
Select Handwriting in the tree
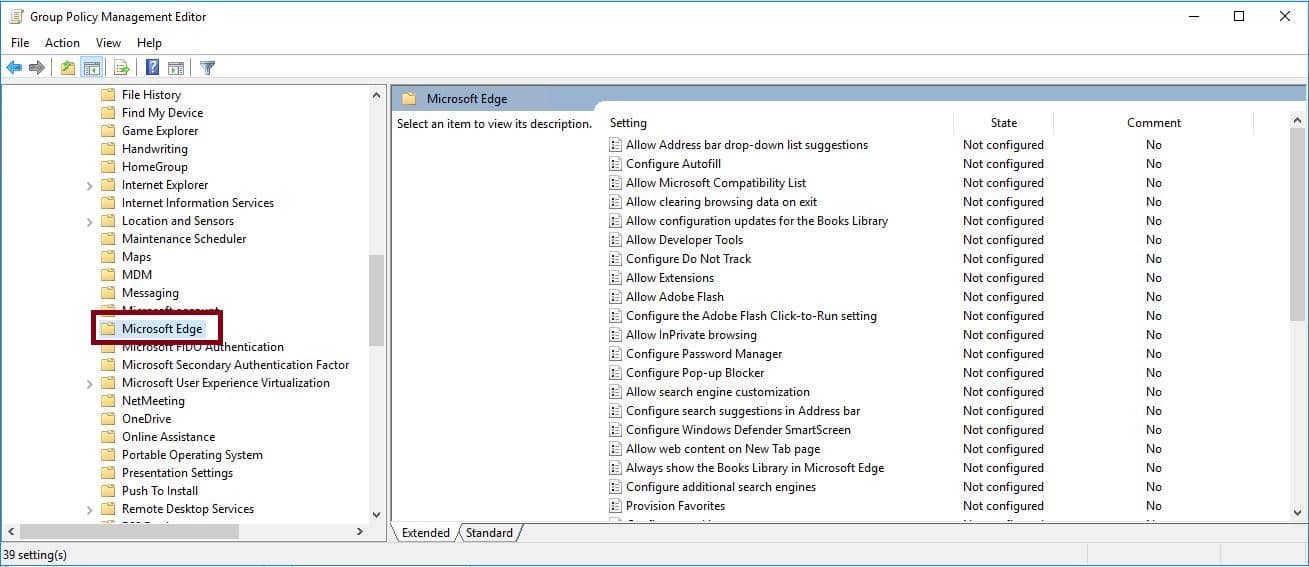point(154,149)
